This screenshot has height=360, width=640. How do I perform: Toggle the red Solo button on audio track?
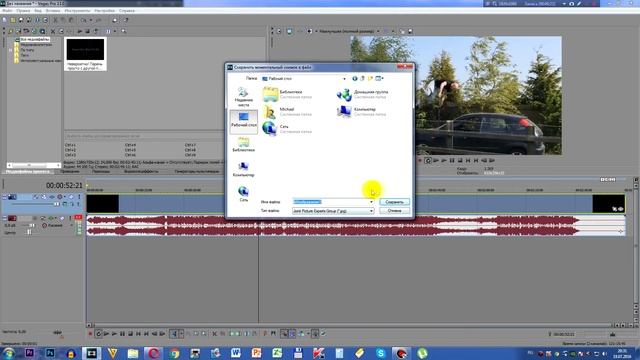78,218
